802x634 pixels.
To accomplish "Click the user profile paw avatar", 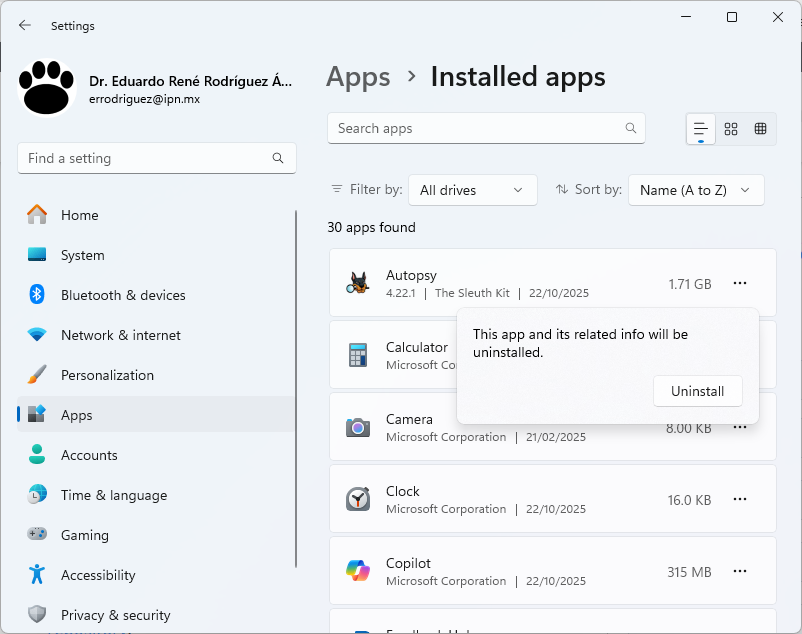I will click(x=47, y=87).
